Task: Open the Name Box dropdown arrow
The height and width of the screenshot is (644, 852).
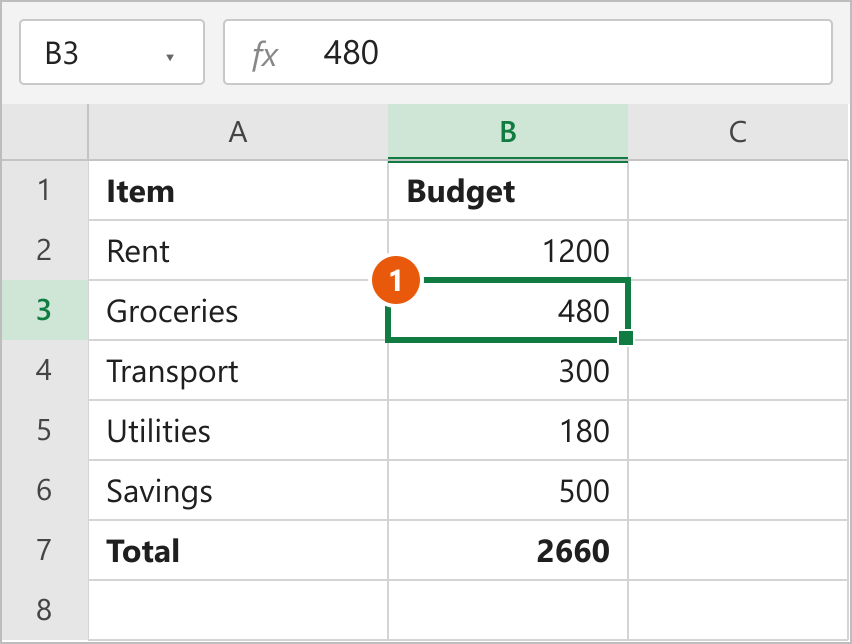Action: (170, 57)
